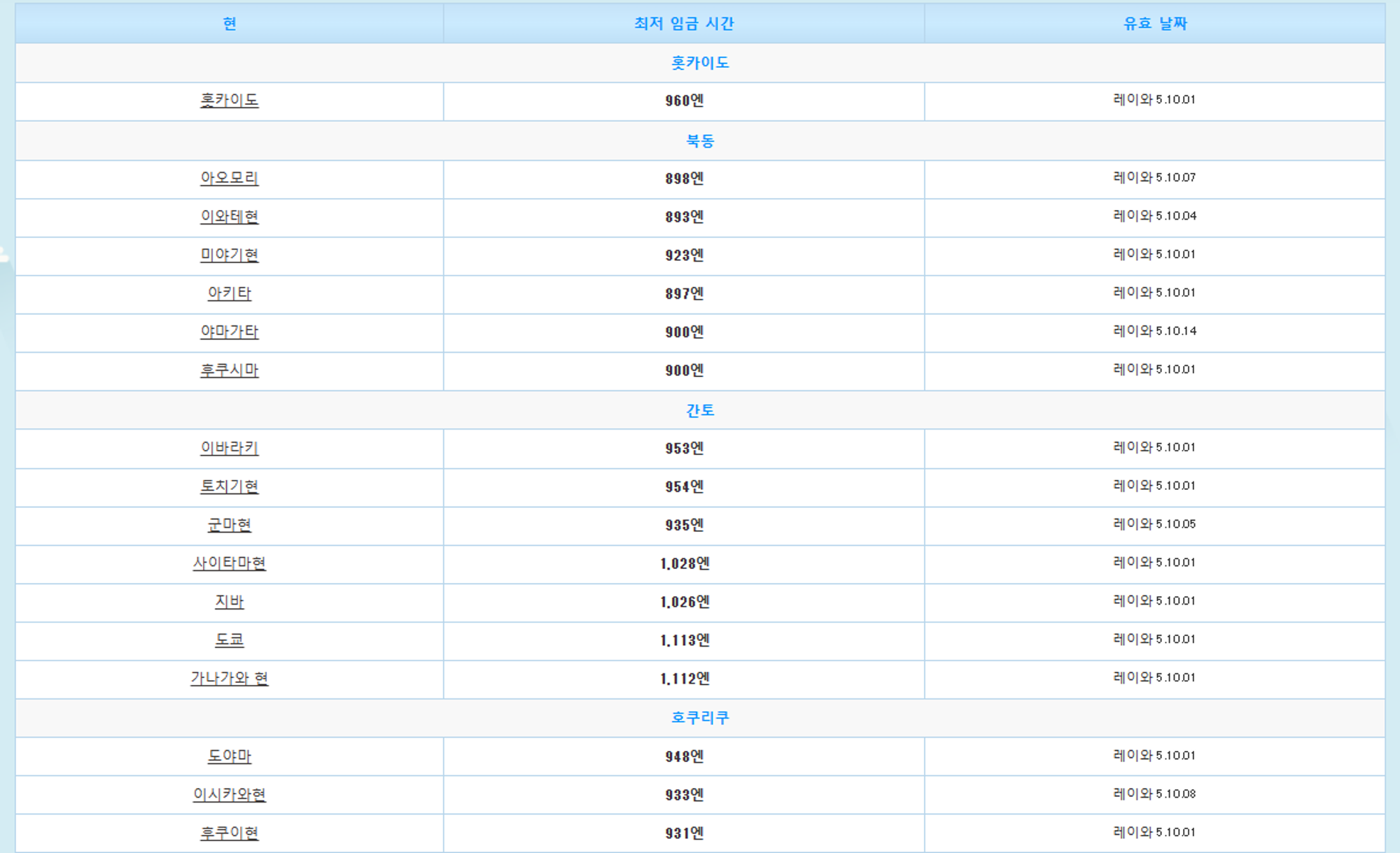The height and width of the screenshot is (853, 1400).
Task: Open the 이바라키 prefecture link
Action: point(230,448)
